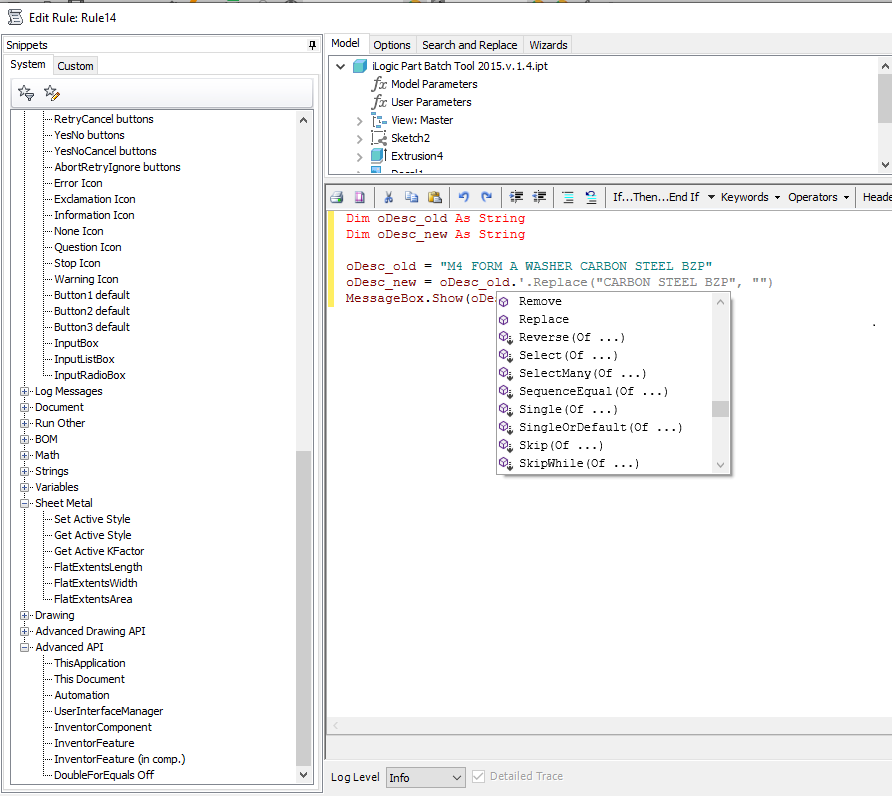Collapse the Sheet Metal snippet group

[x=24, y=502]
